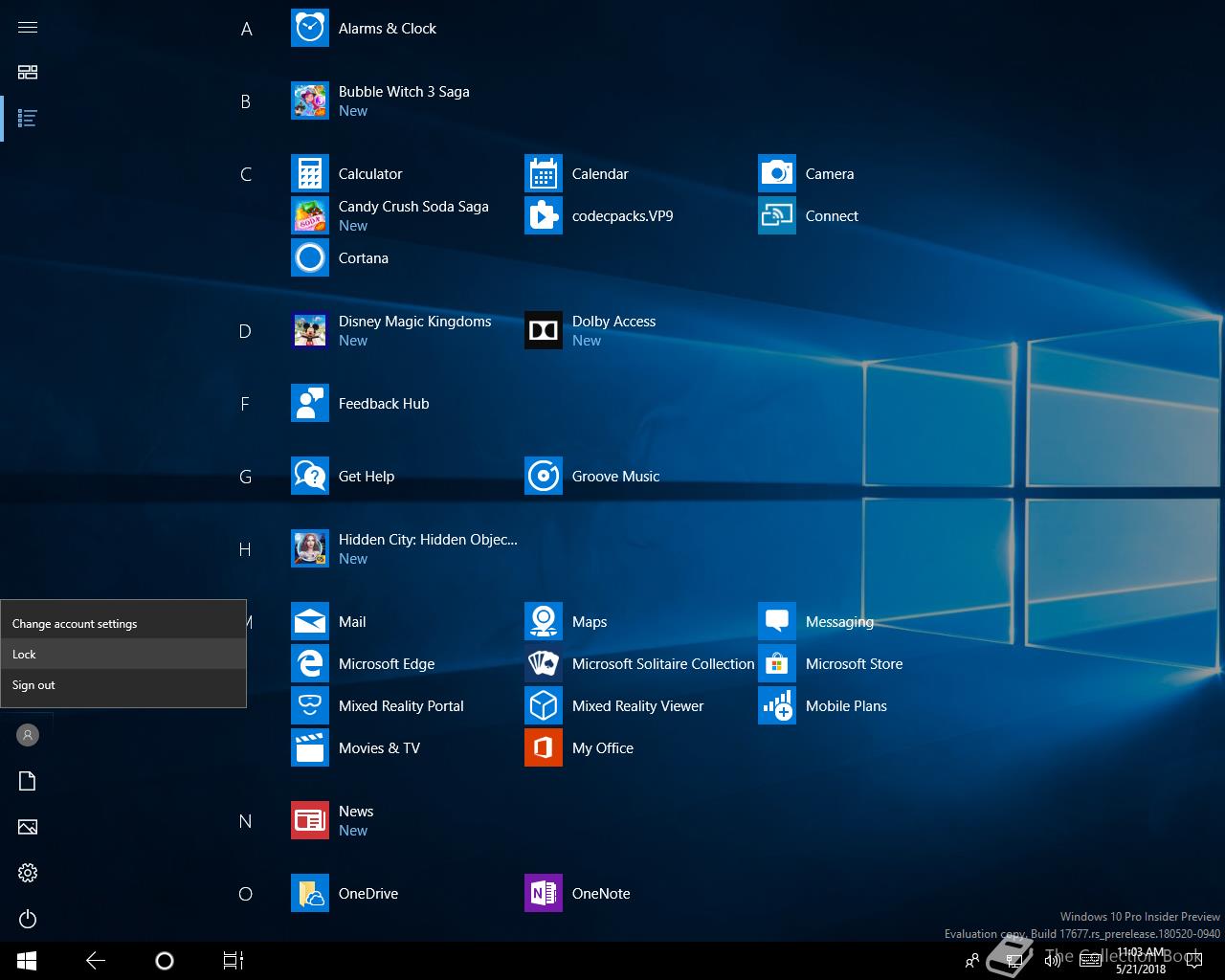
Task: Click the Windows Start button
Action: [27, 961]
